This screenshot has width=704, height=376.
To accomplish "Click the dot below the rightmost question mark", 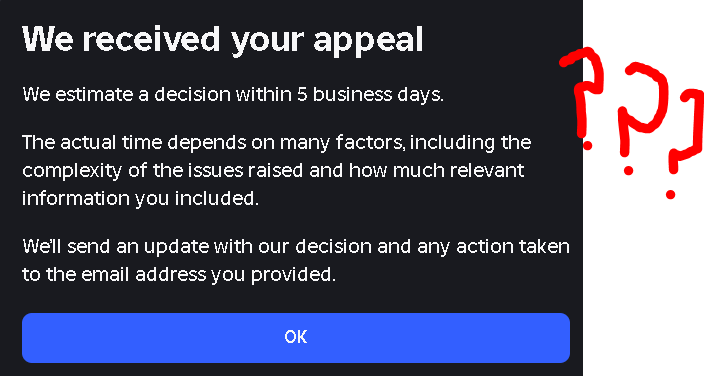I will click(670, 195).
